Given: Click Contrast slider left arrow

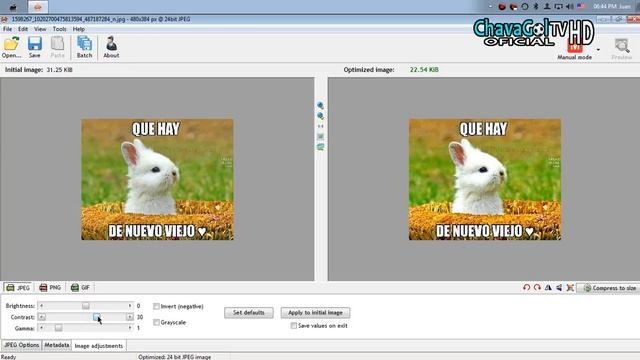Looking at the screenshot, I should [41, 317].
